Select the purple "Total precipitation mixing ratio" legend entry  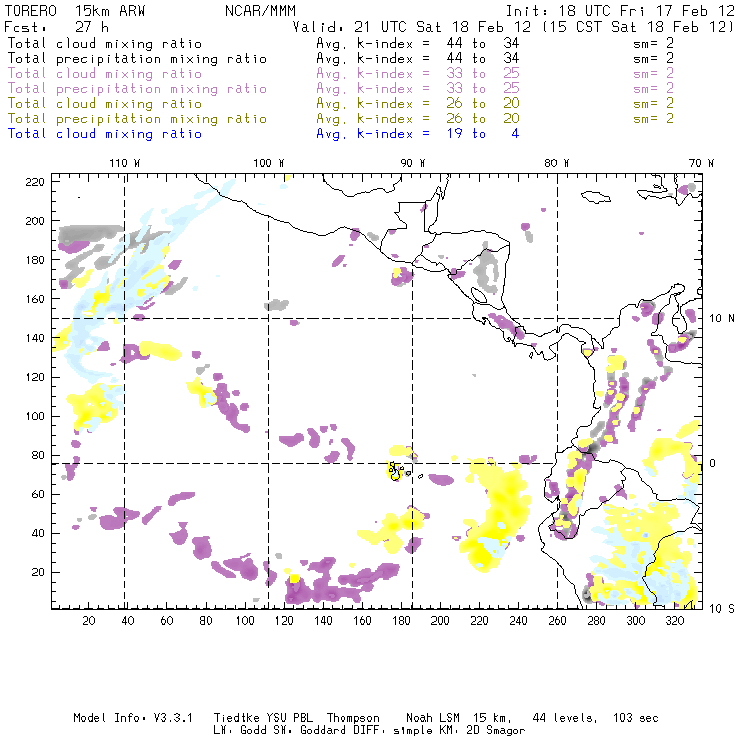(x=137, y=89)
